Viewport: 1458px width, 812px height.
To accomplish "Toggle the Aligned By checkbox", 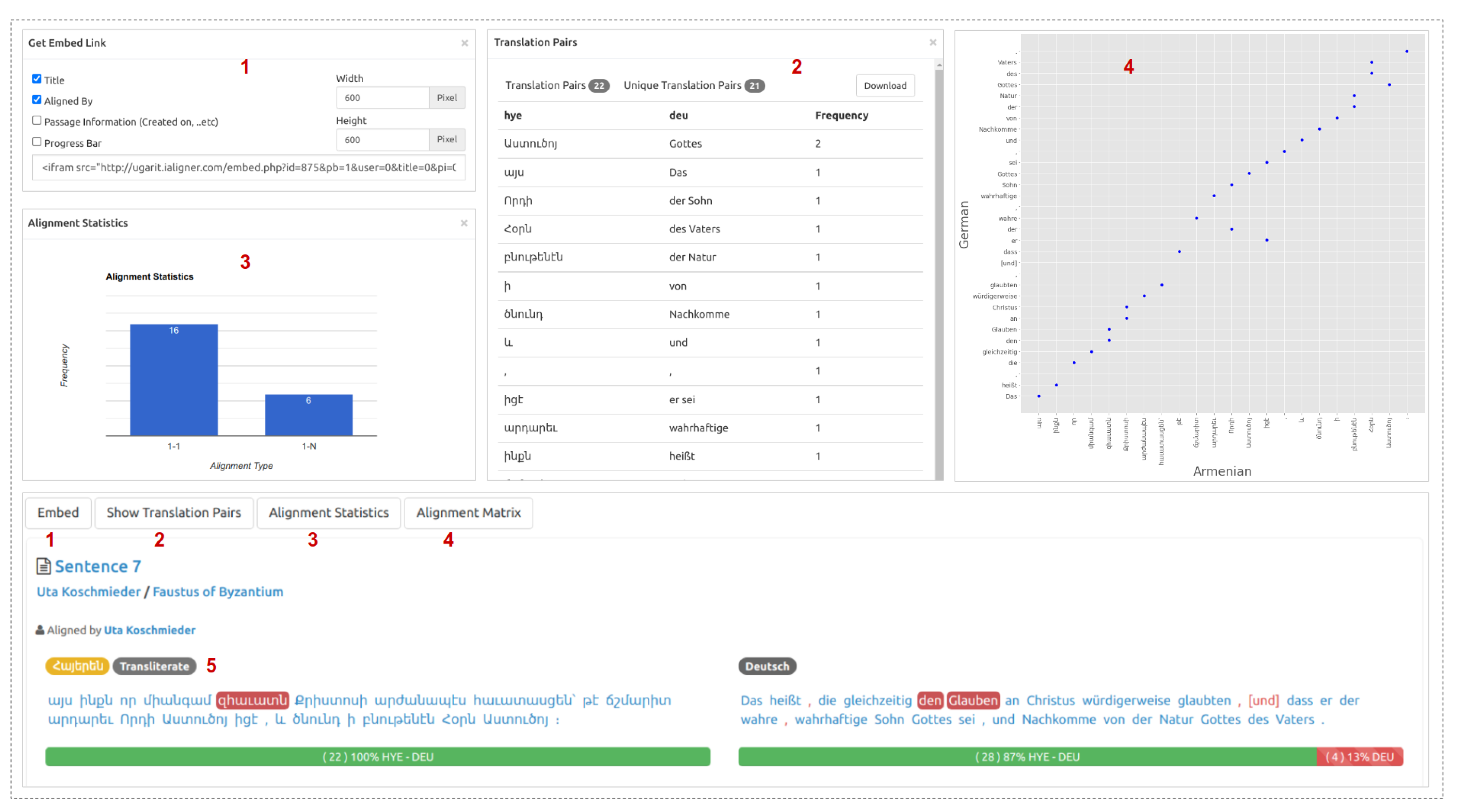I will pos(37,100).
